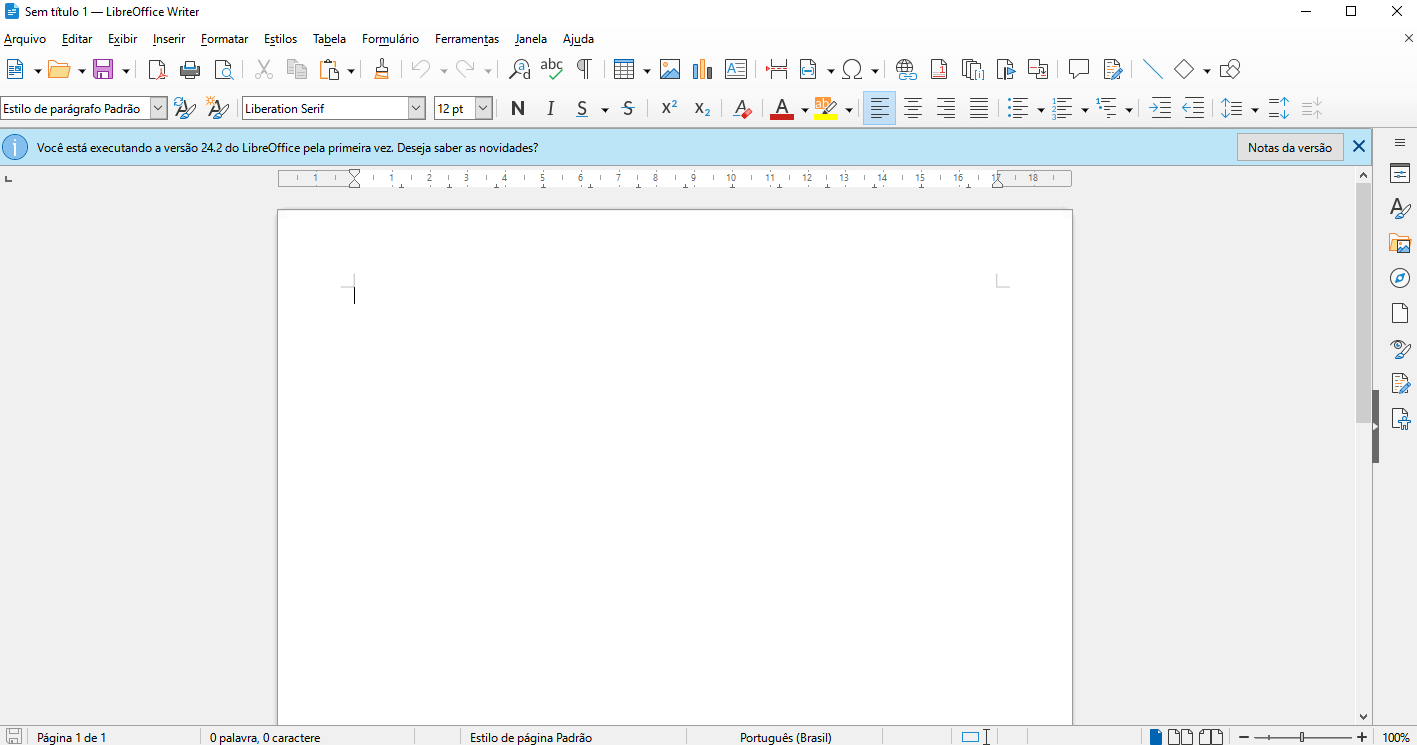Expand the paragraph style dropdown
The image size is (1417, 745).
coord(158,108)
